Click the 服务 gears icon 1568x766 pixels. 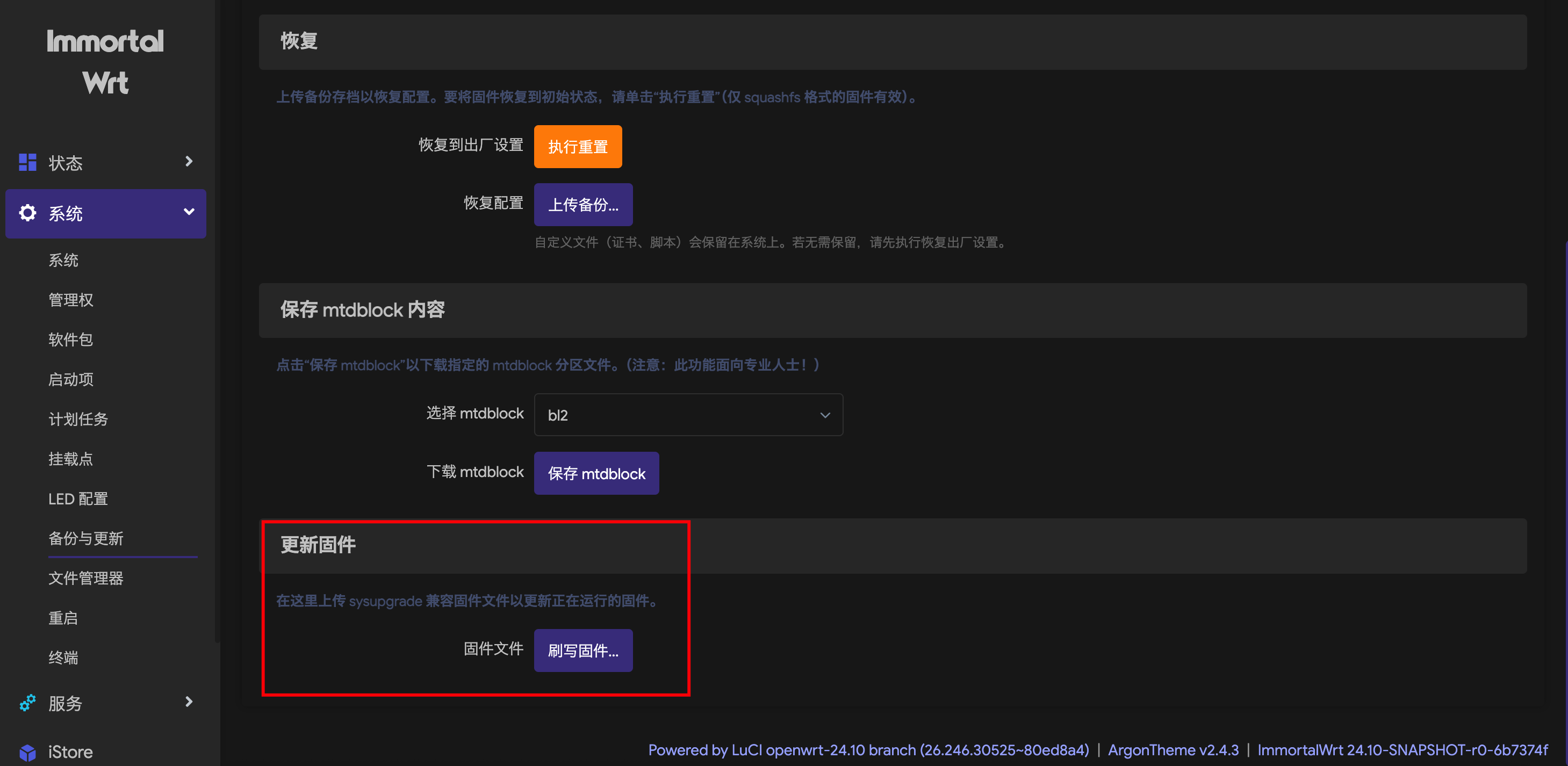tap(27, 703)
